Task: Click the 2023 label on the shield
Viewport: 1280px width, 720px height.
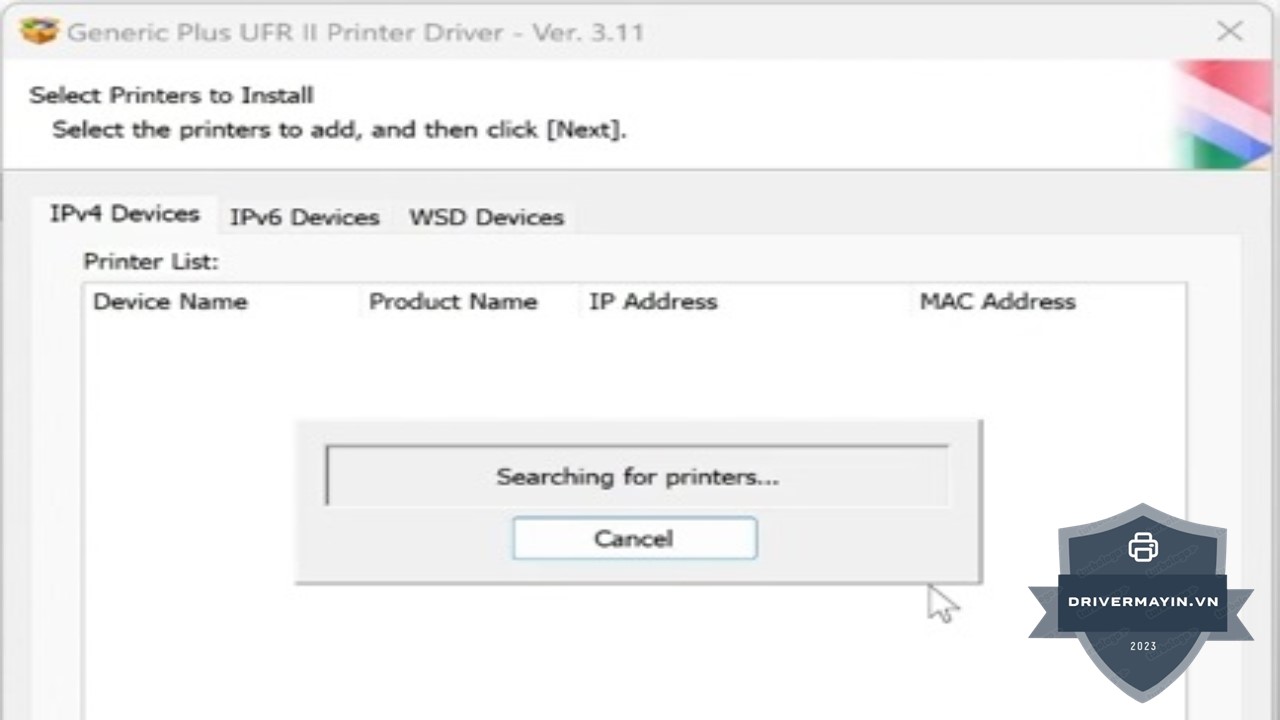Action: click(1142, 647)
